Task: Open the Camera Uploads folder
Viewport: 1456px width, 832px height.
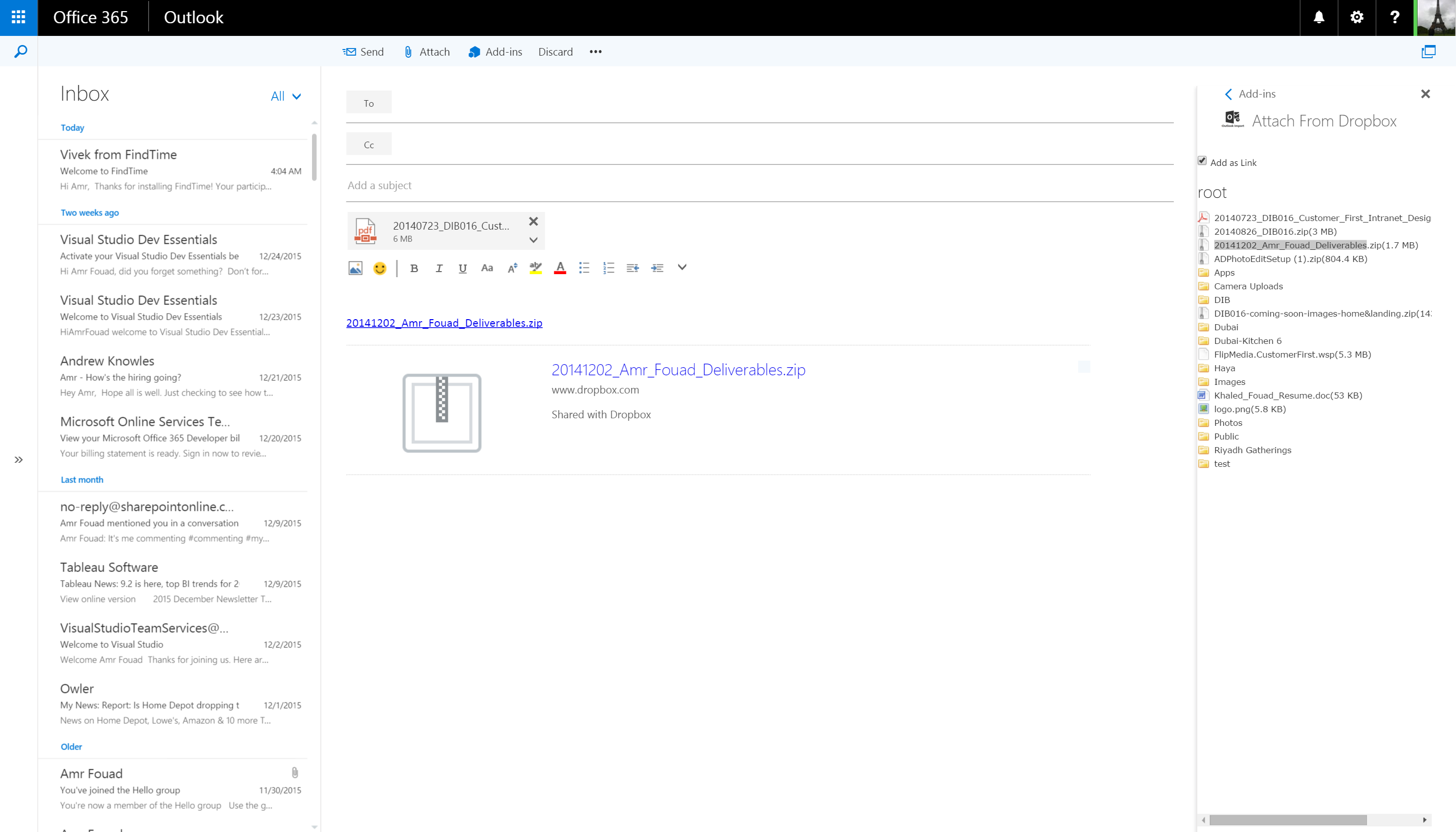Action: click(1248, 286)
